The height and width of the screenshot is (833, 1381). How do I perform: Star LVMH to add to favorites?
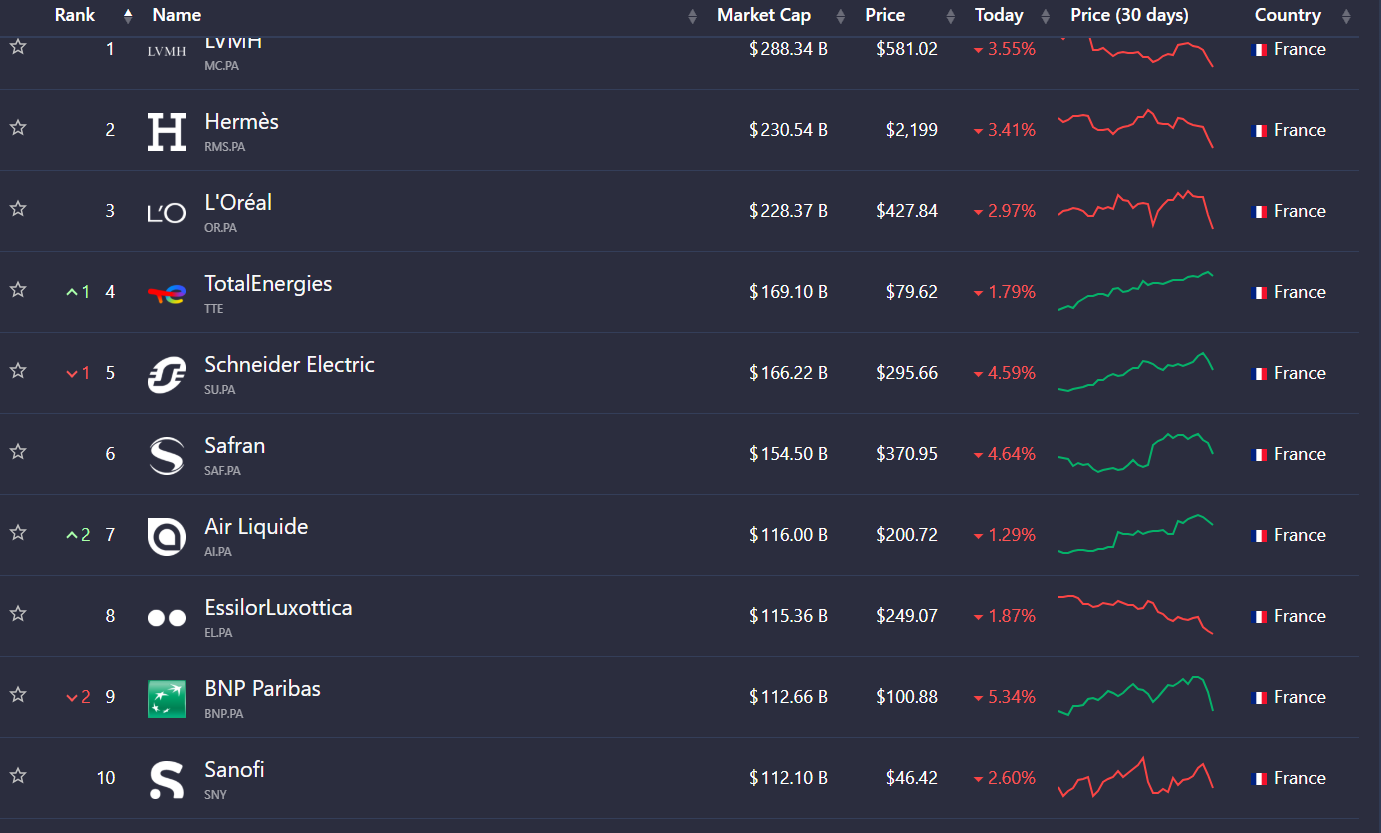pos(18,47)
